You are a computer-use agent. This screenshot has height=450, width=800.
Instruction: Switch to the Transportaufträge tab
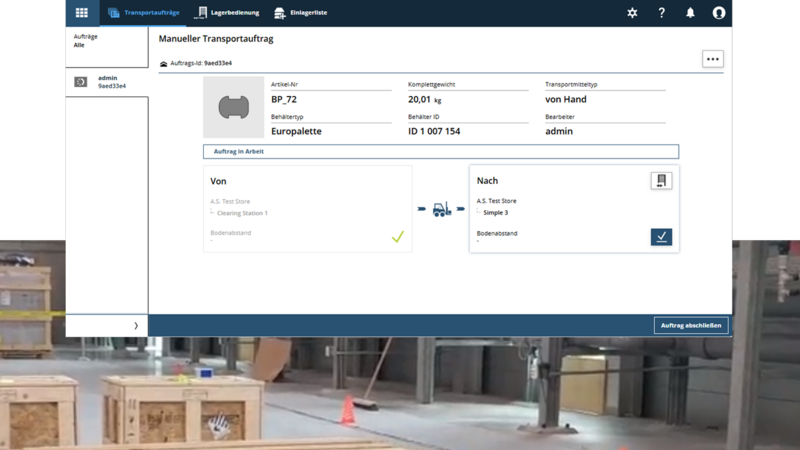click(143, 13)
